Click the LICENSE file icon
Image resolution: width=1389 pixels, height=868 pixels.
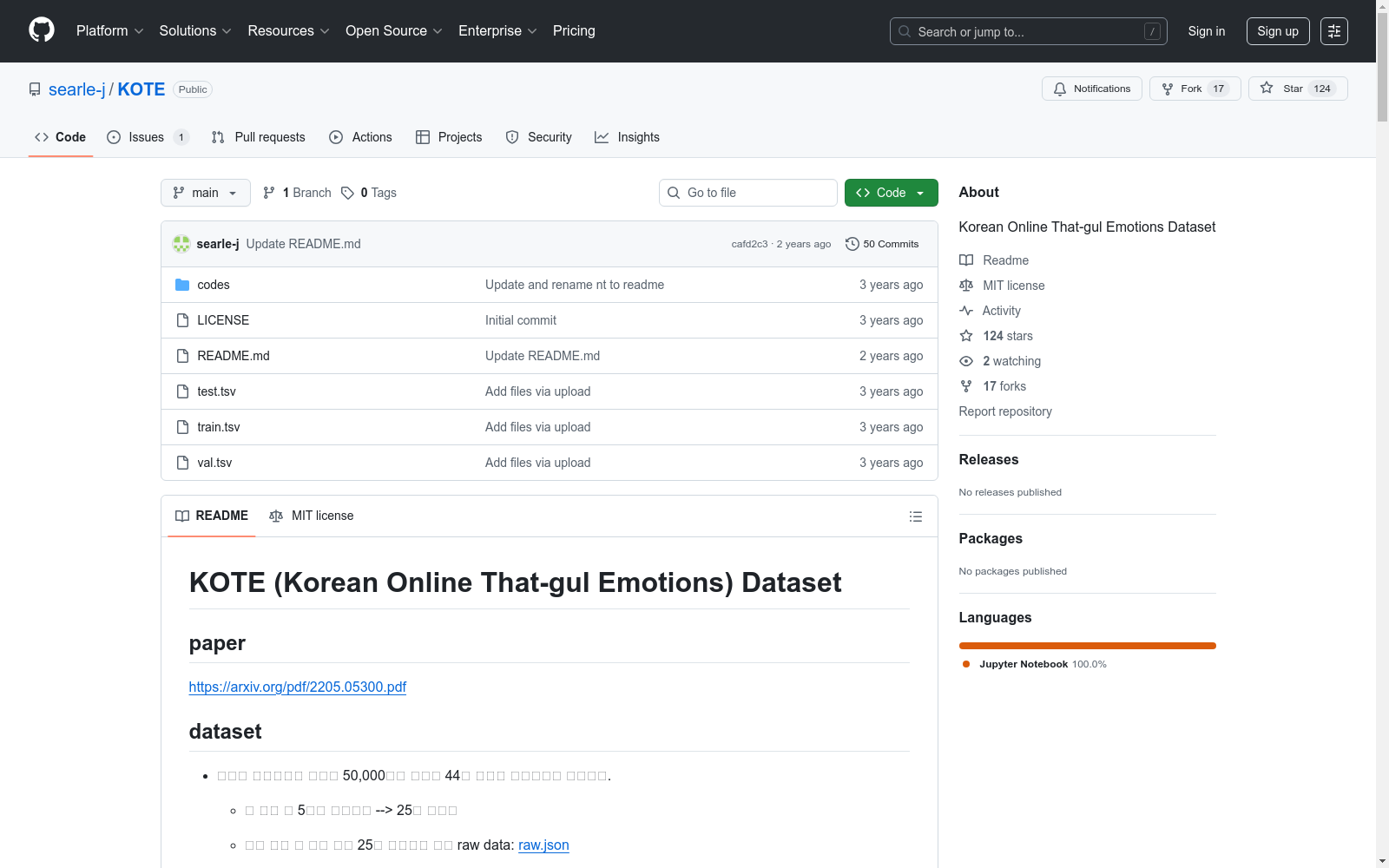tap(182, 320)
